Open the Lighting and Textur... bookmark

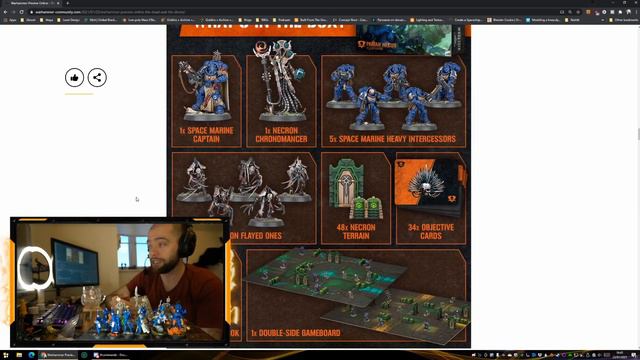427,20
